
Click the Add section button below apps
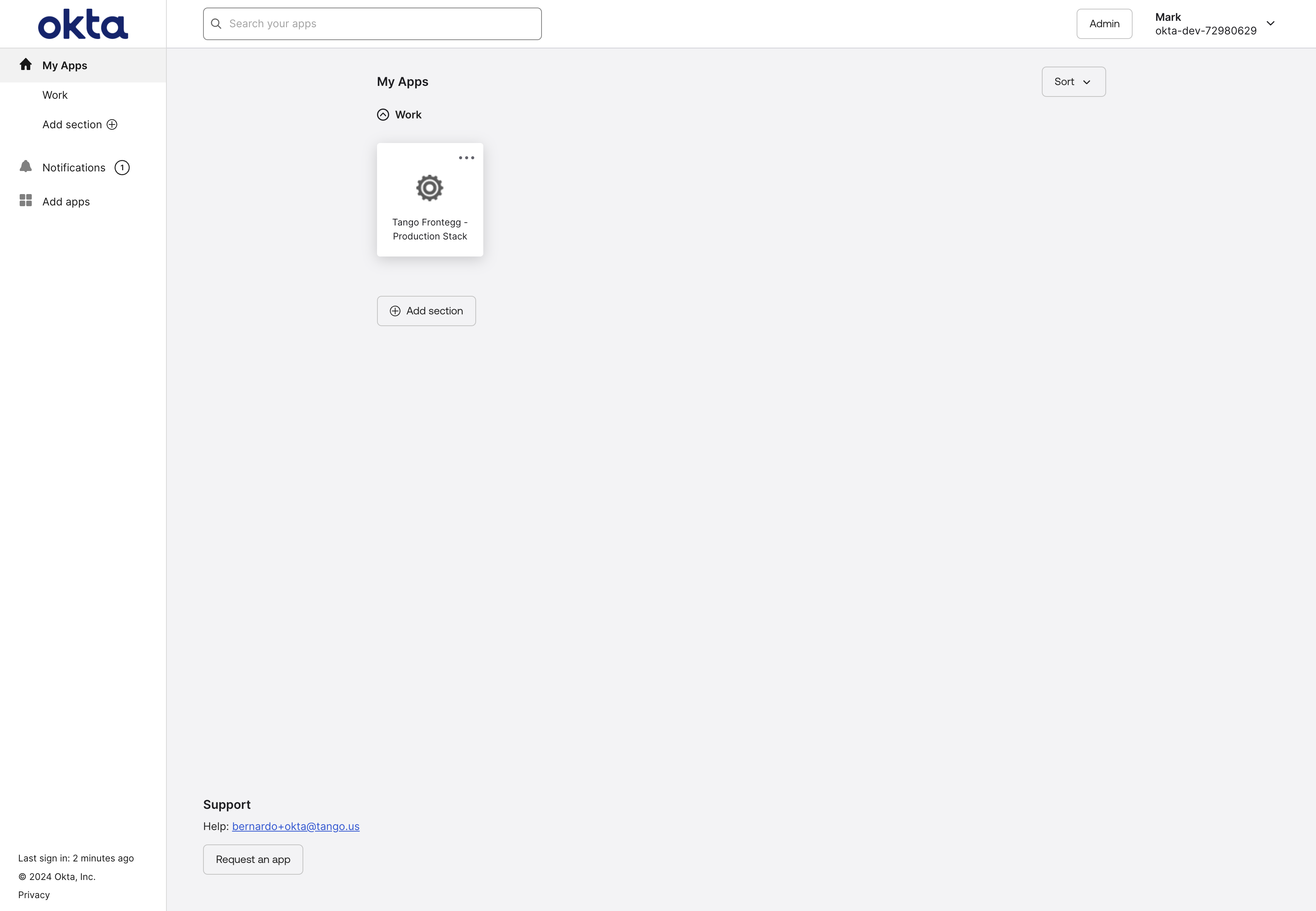(x=426, y=311)
